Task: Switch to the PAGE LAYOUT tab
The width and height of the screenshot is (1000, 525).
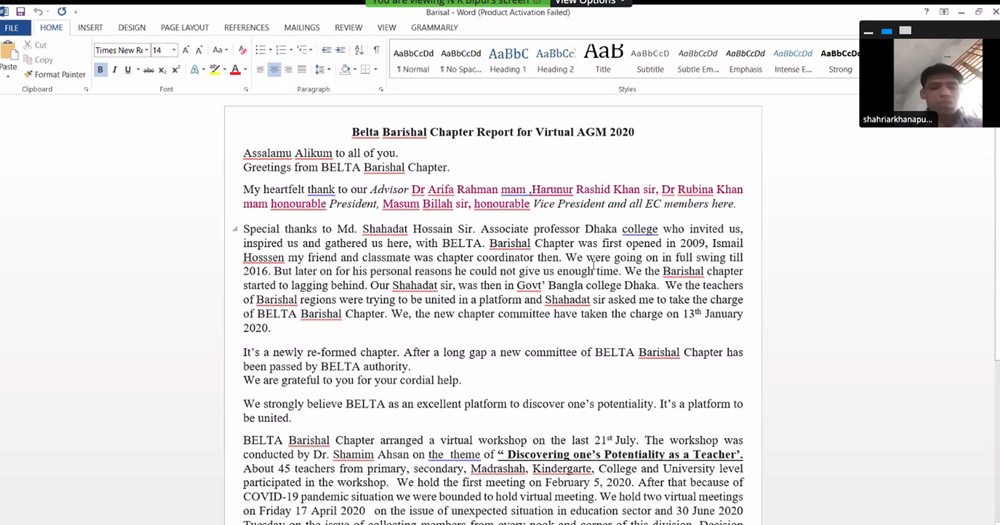Action: pyautogui.click(x=184, y=27)
